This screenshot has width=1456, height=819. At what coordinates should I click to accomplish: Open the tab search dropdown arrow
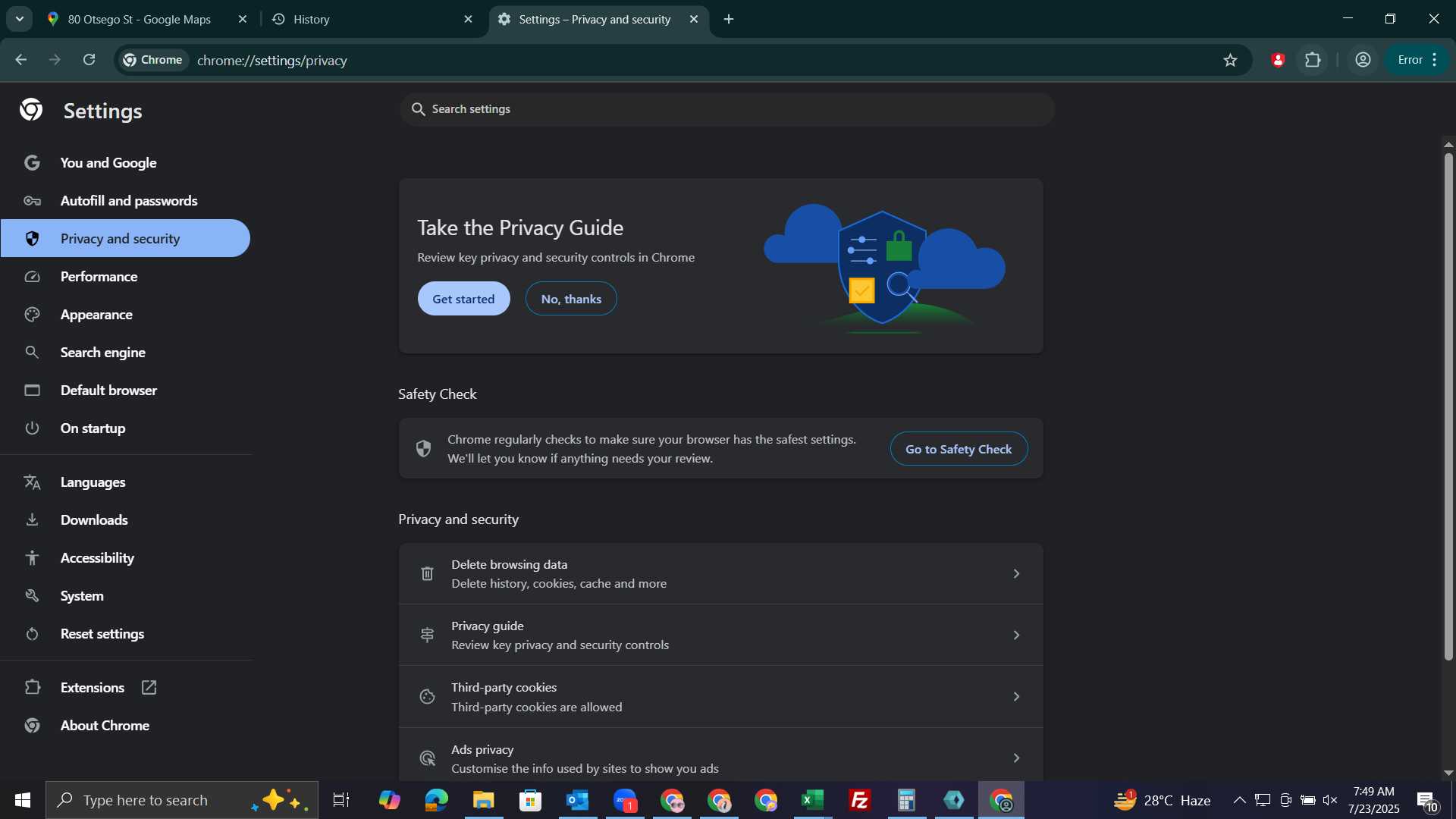[20, 19]
